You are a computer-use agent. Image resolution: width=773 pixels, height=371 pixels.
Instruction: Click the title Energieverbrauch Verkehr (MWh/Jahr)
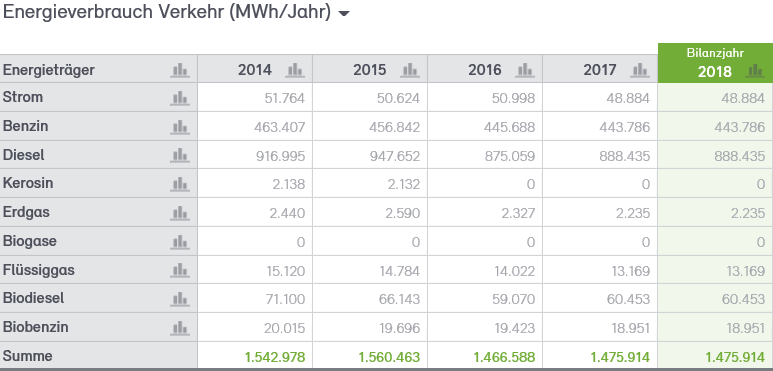(x=167, y=12)
